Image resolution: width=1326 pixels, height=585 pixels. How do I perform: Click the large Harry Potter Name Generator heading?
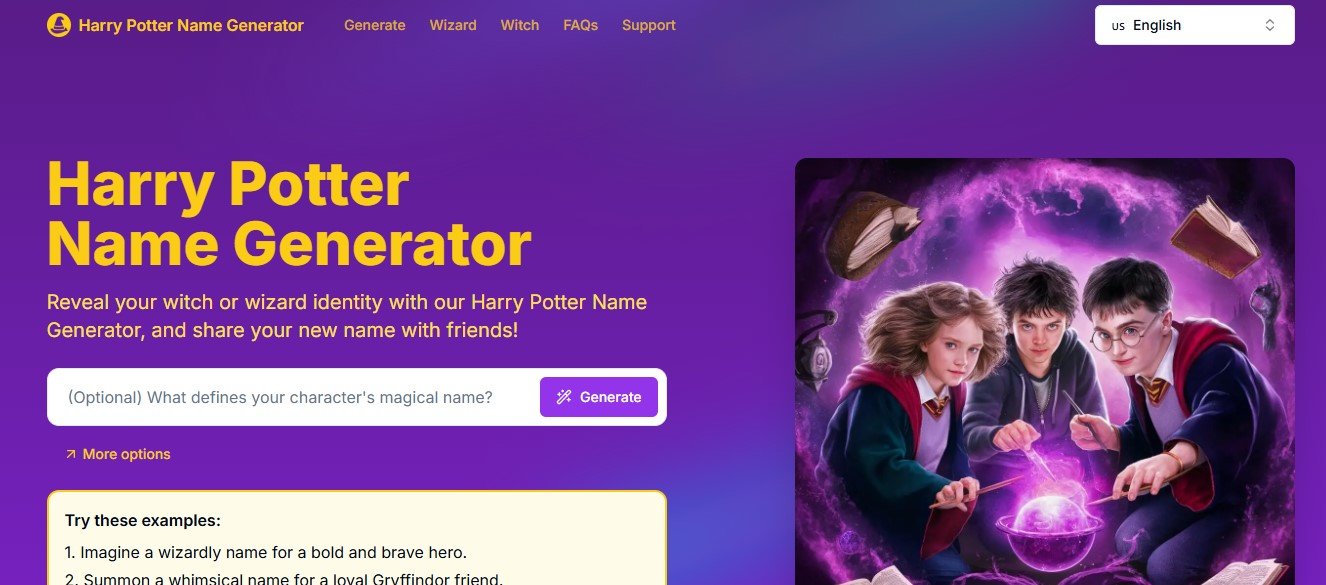tap(290, 213)
